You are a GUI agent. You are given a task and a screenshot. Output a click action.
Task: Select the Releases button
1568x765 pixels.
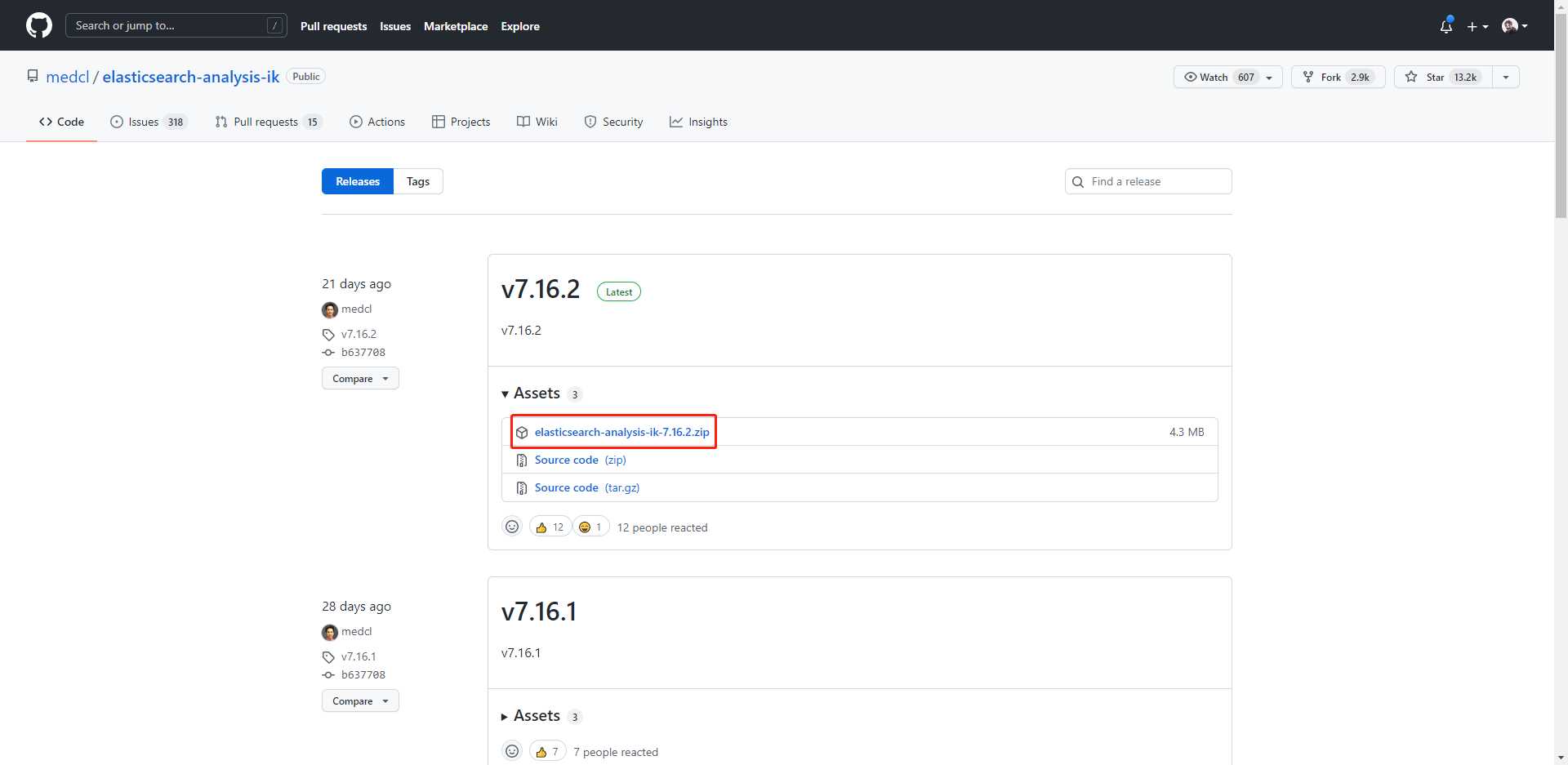click(358, 181)
